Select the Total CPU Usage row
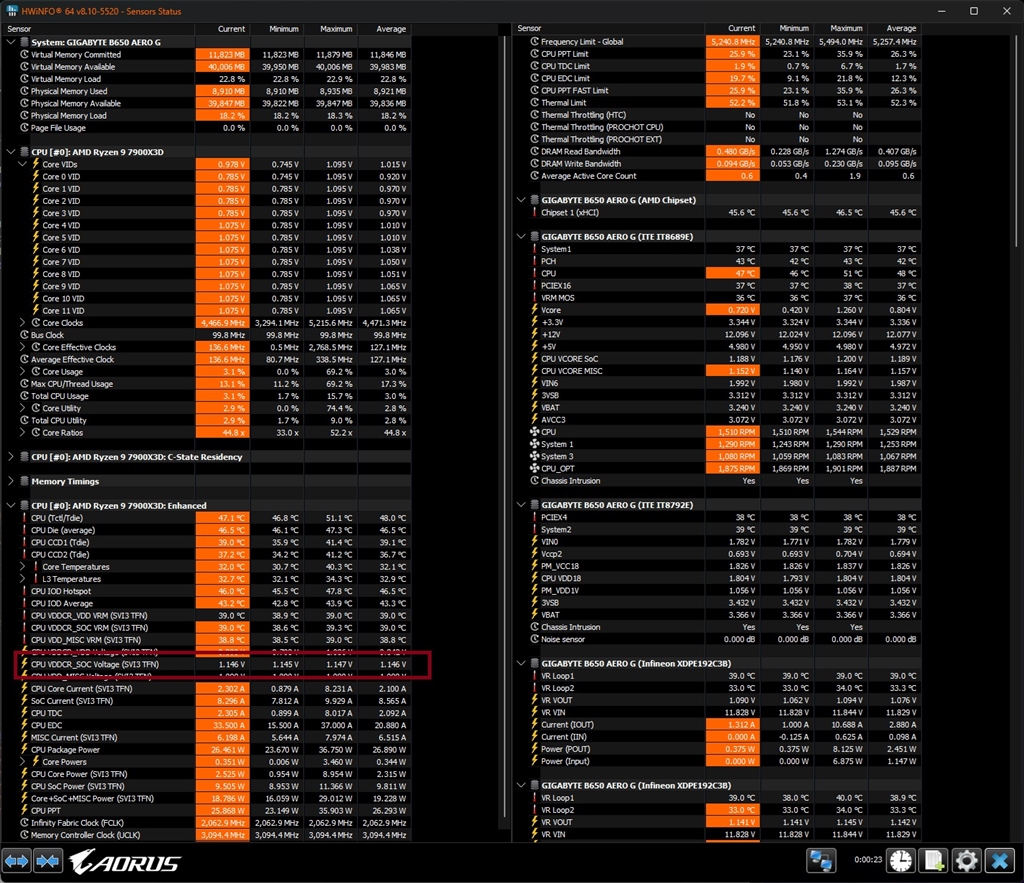 click(x=206, y=396)
